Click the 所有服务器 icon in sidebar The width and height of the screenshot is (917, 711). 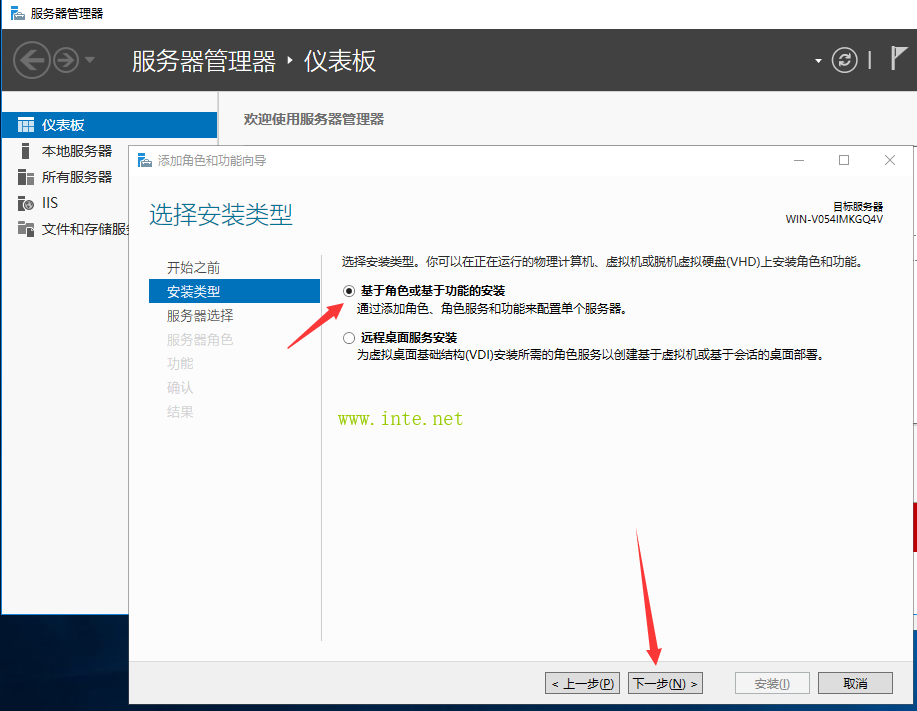coord(26,177)
